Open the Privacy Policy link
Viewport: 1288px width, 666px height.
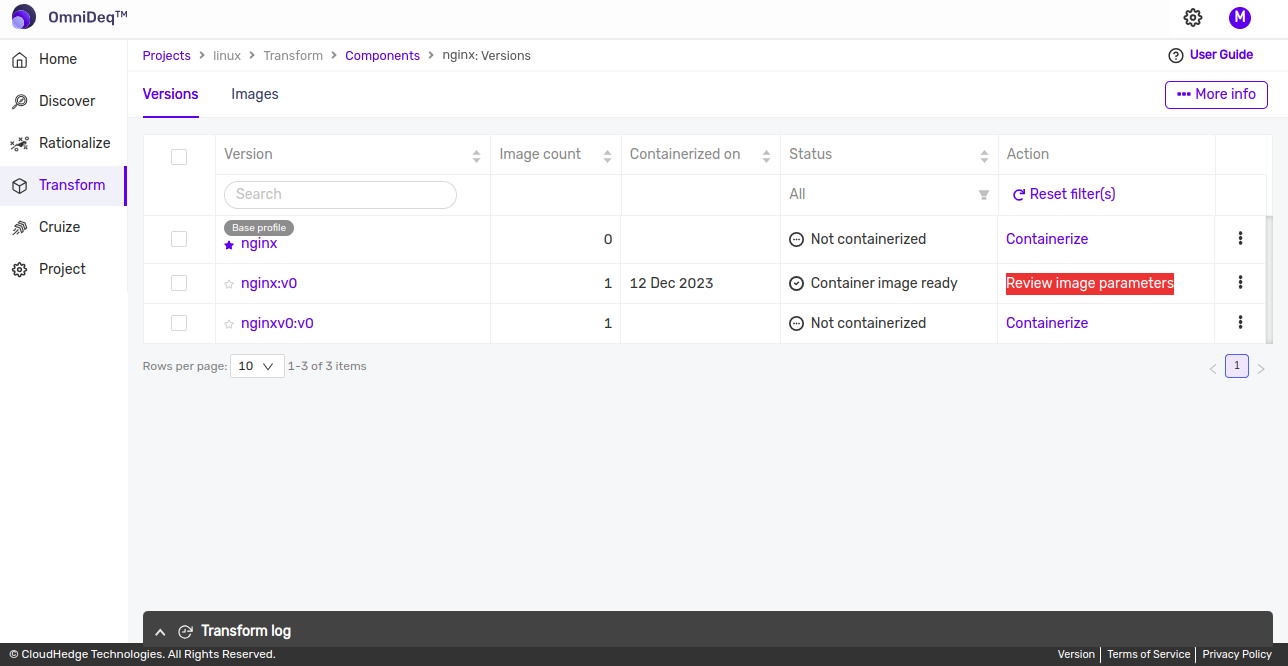(x=1237, y=654)
